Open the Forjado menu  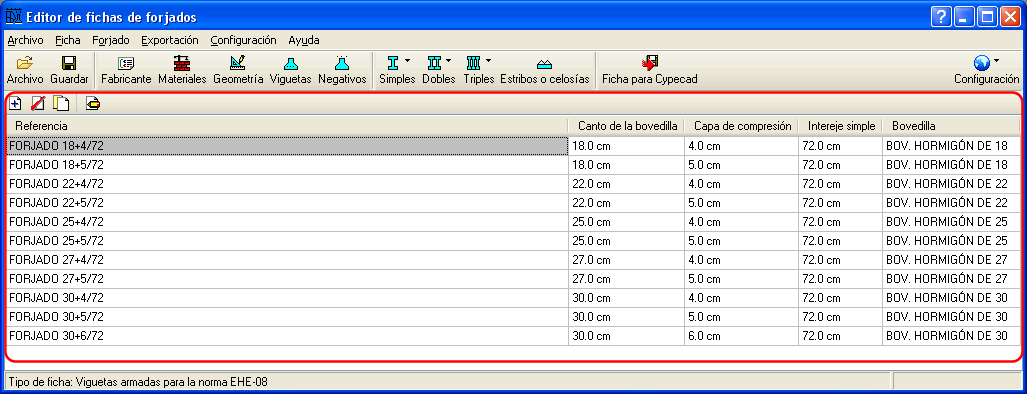coord(111,40)
